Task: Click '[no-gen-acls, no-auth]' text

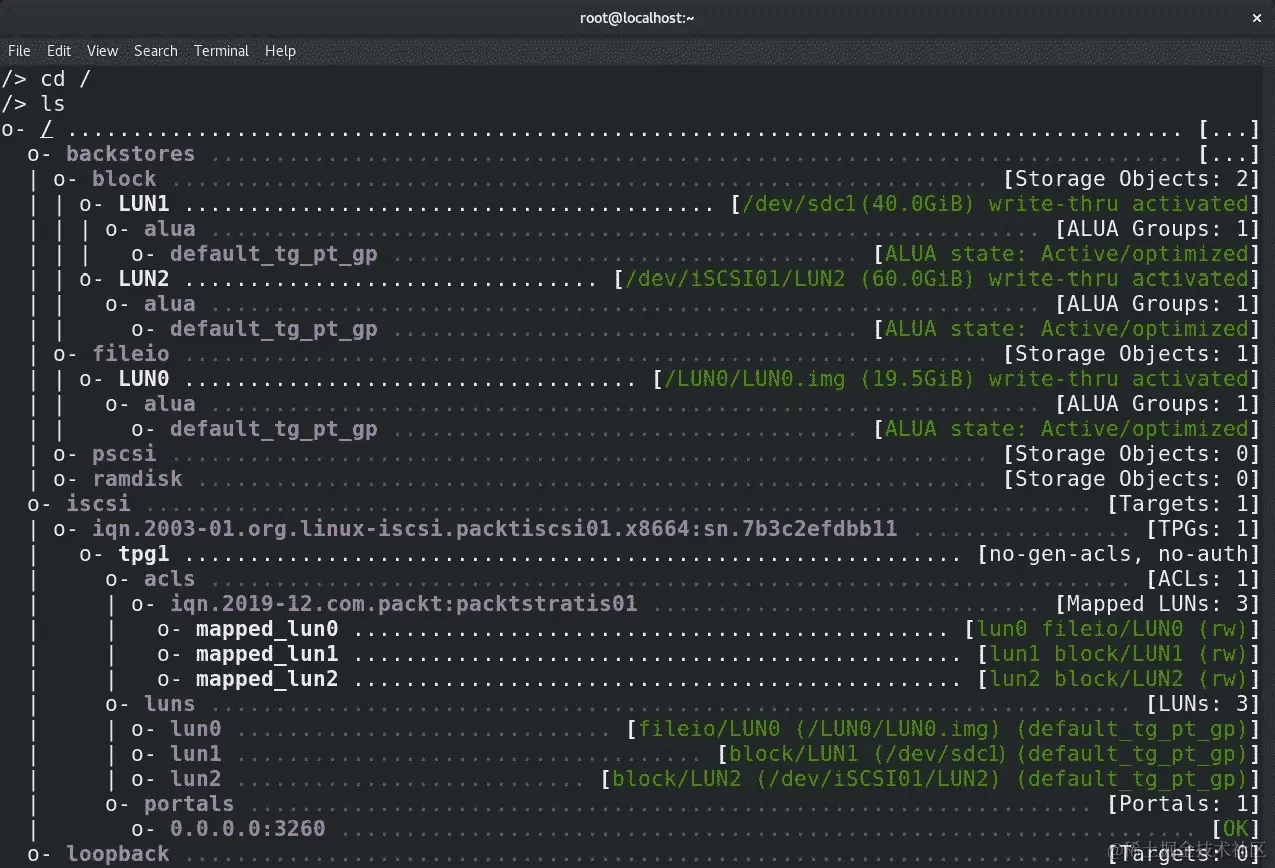Action: point(1117,554)
